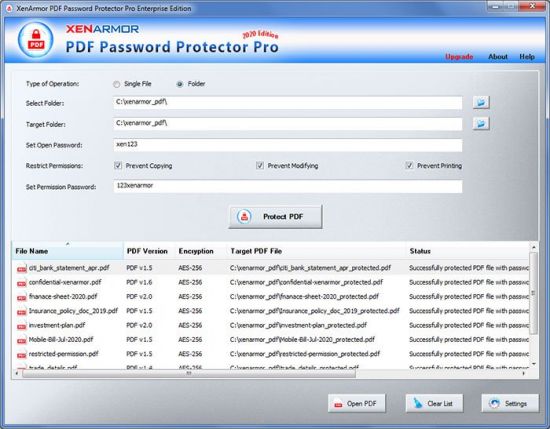
Task: Select restricted-permission.pdf file name
Action: (x=63, y=354)
